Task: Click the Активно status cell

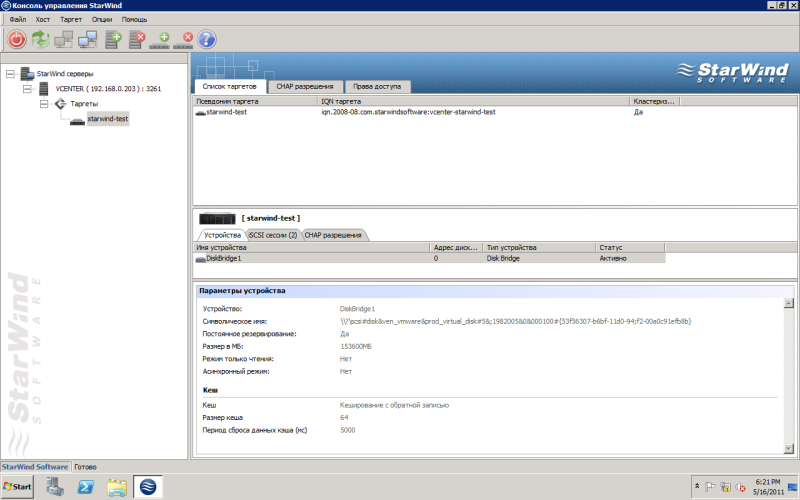Action: point(613,259)
